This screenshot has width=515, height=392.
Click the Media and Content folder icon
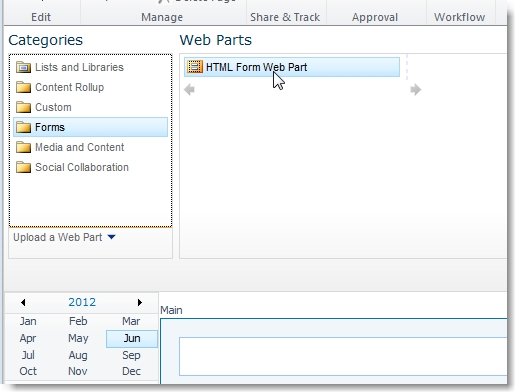pyautogui.click(x=23, y=147)
